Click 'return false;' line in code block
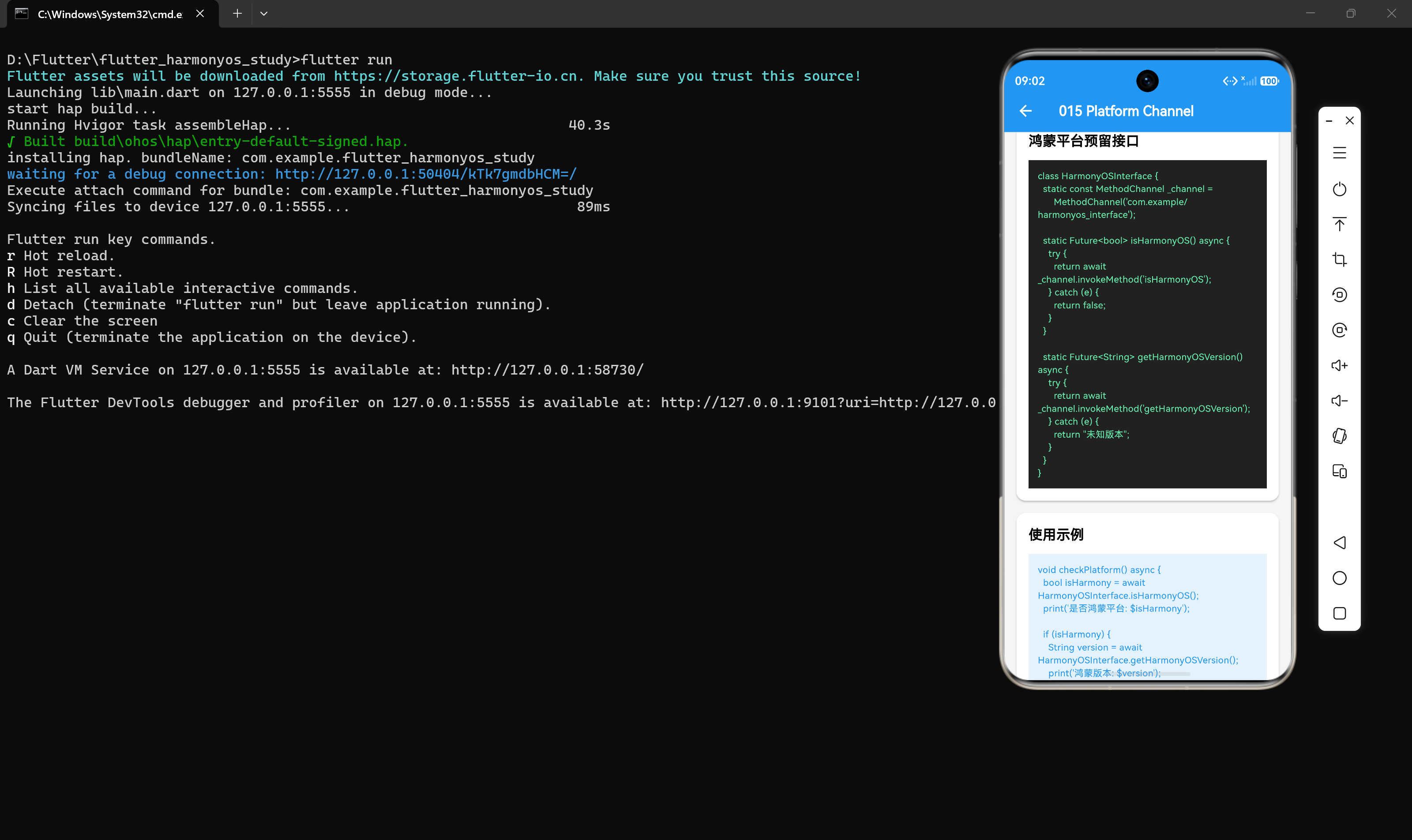The image size is (1412, 840). [1079, 305]
